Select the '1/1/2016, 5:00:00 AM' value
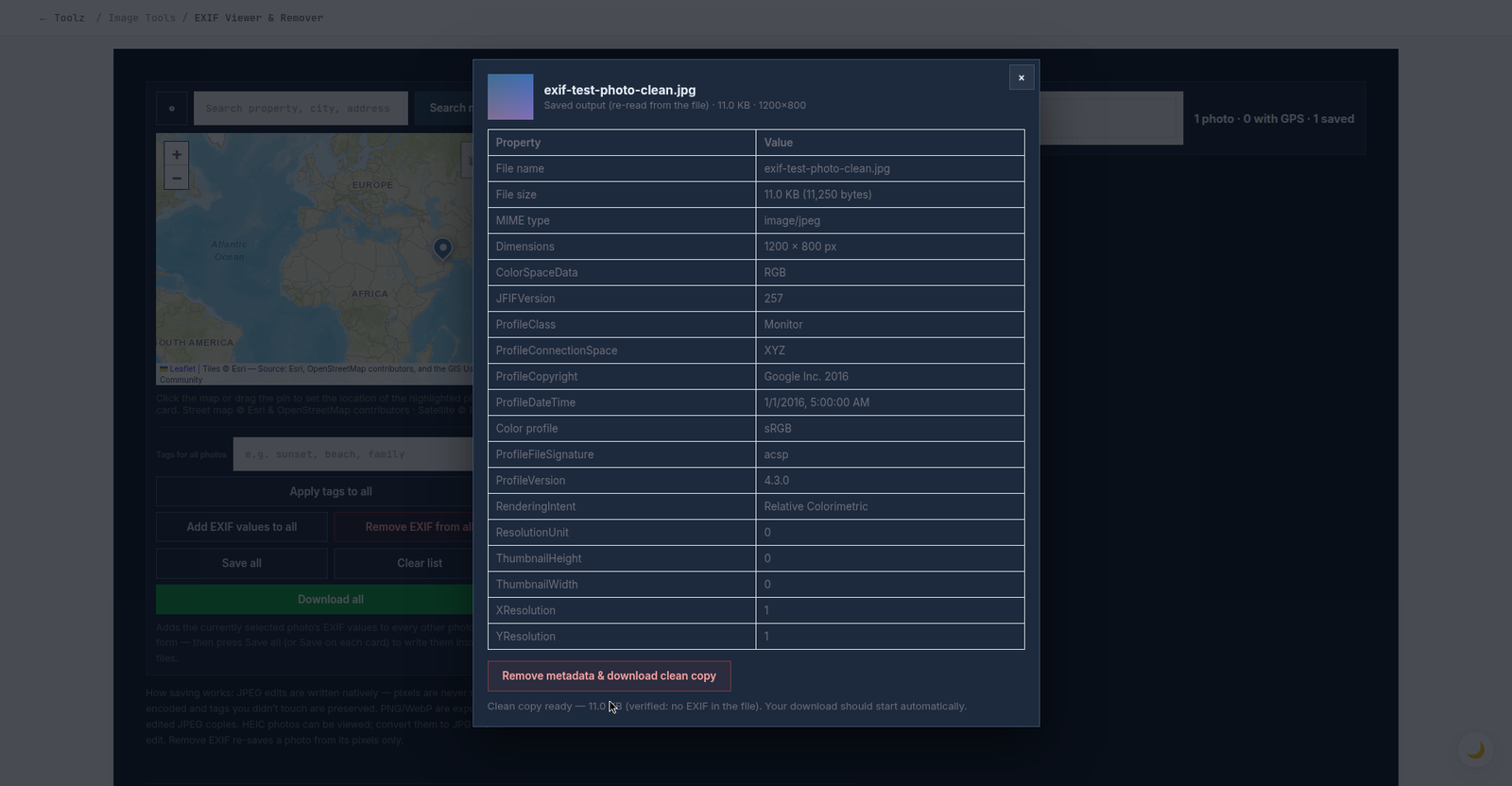Image resolution: width=1512 pixels, height=786 pixels. [x=816, y=402]
